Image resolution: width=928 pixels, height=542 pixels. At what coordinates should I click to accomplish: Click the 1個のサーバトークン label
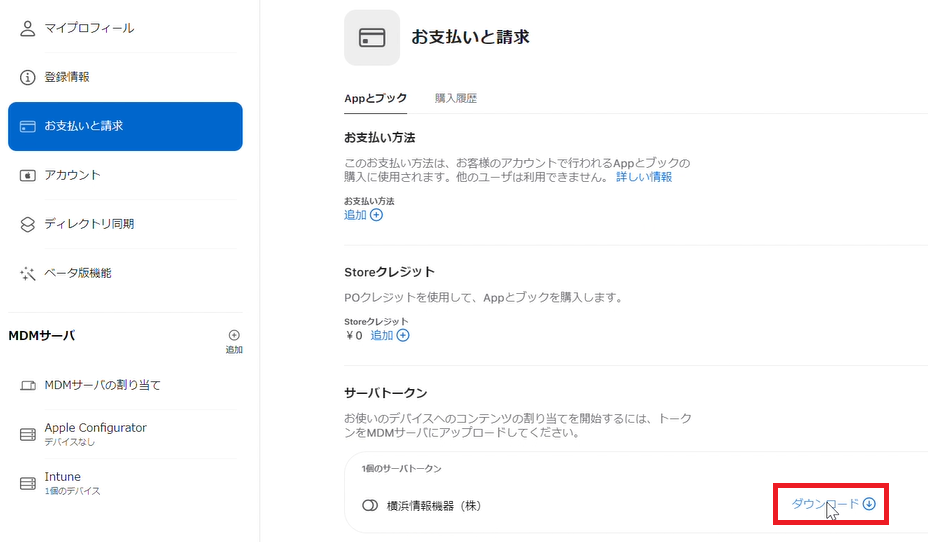(402, 469)
